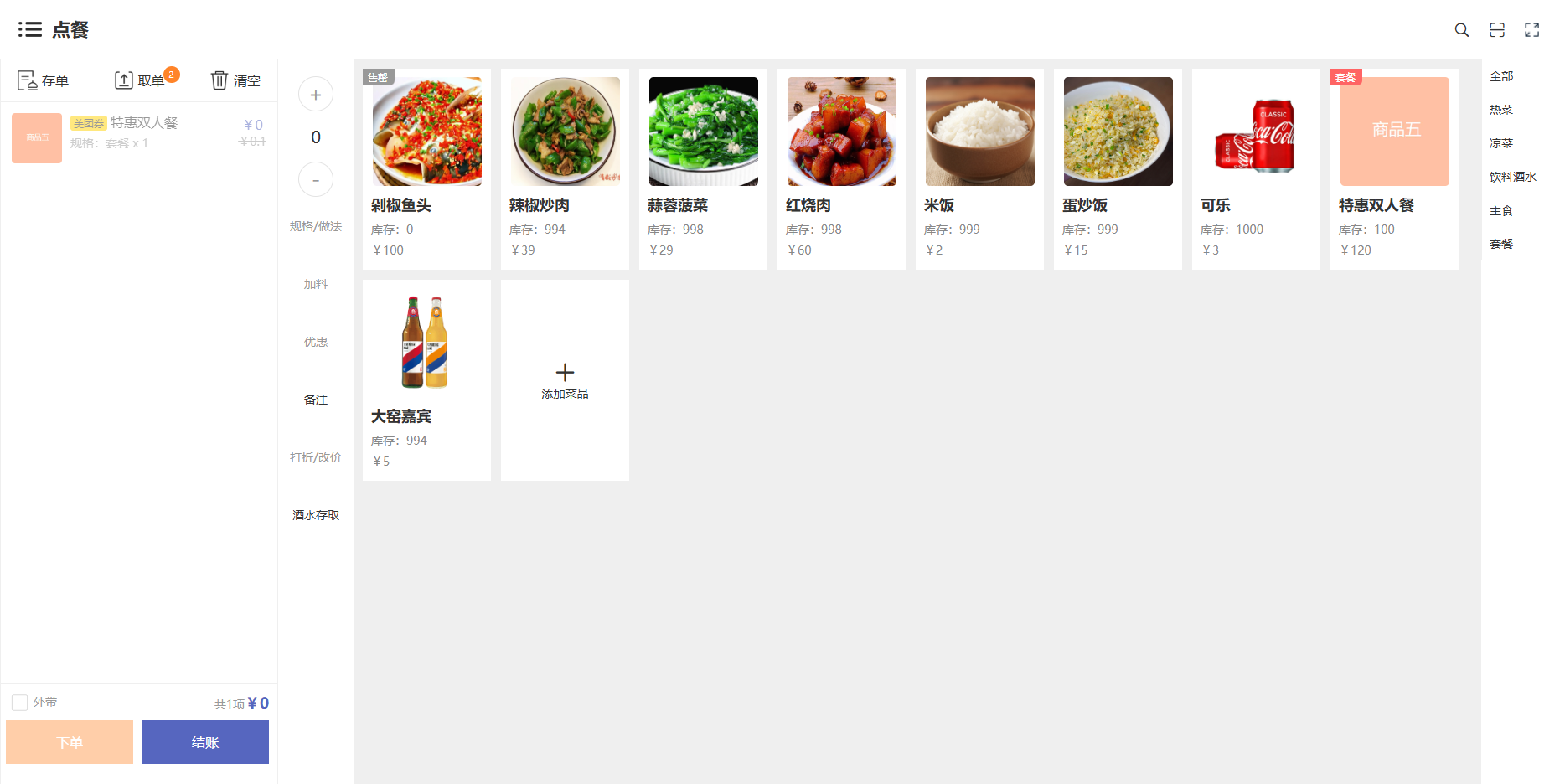
Task: Select the 红烧肉 dish thumbnail
Action: 842,132
